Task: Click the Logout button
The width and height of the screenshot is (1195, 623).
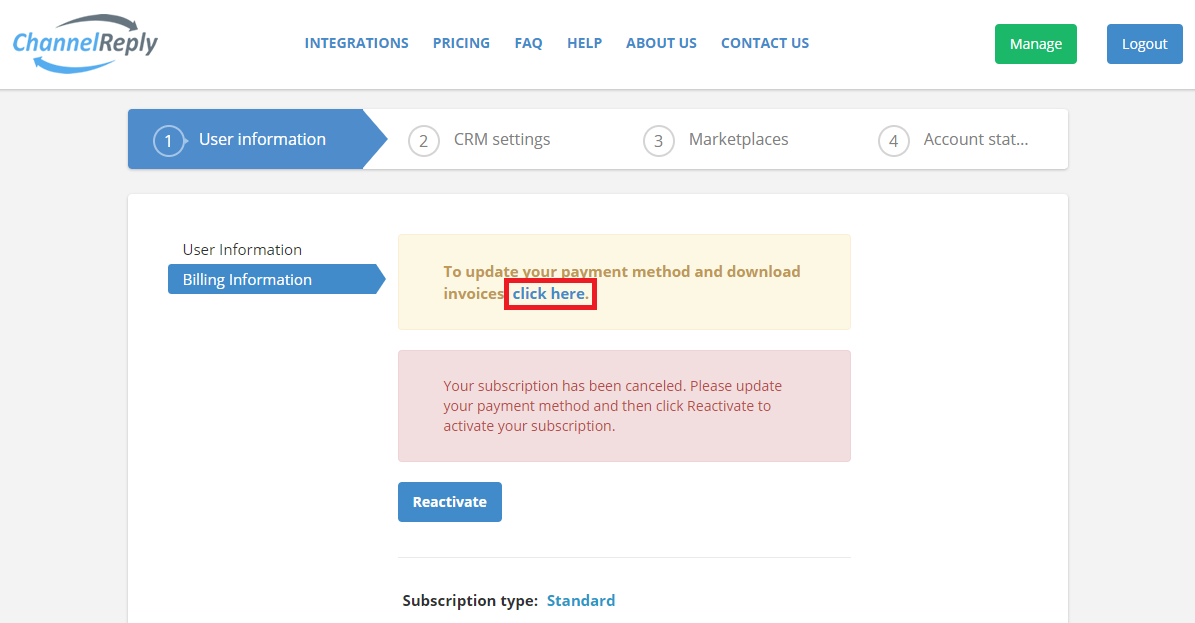Action: [x=1145, y=44]
